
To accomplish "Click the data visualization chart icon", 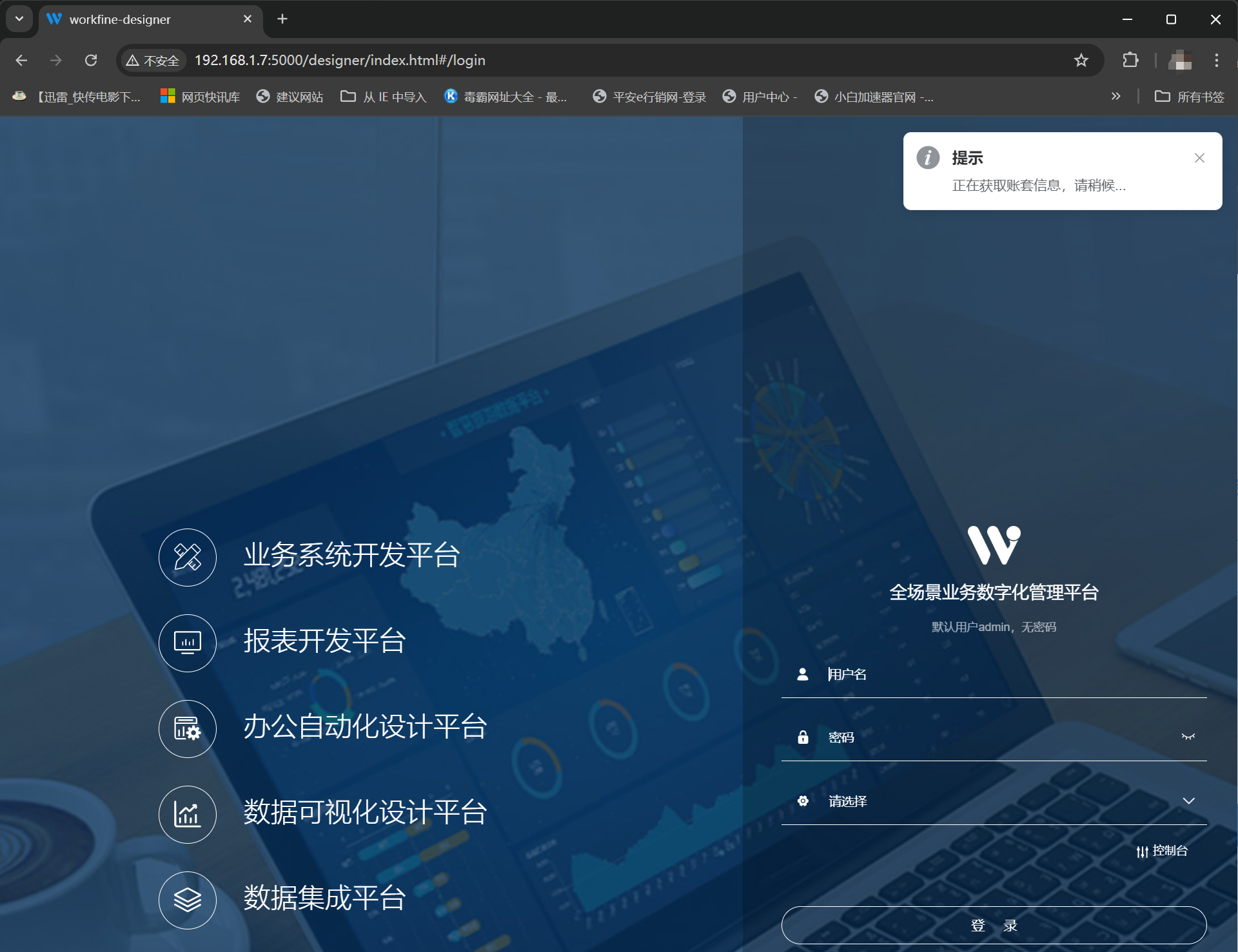I will pyautogui.click(x=187, y=814).
